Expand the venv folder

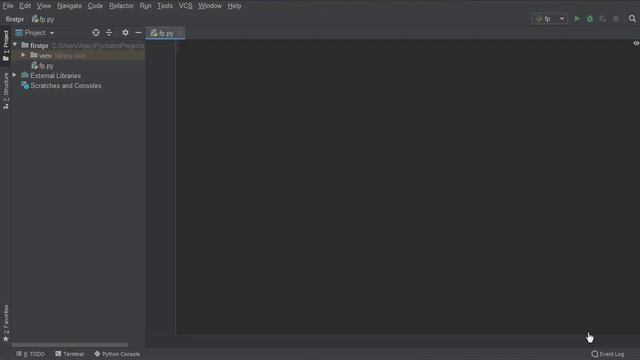pos(23,55)
